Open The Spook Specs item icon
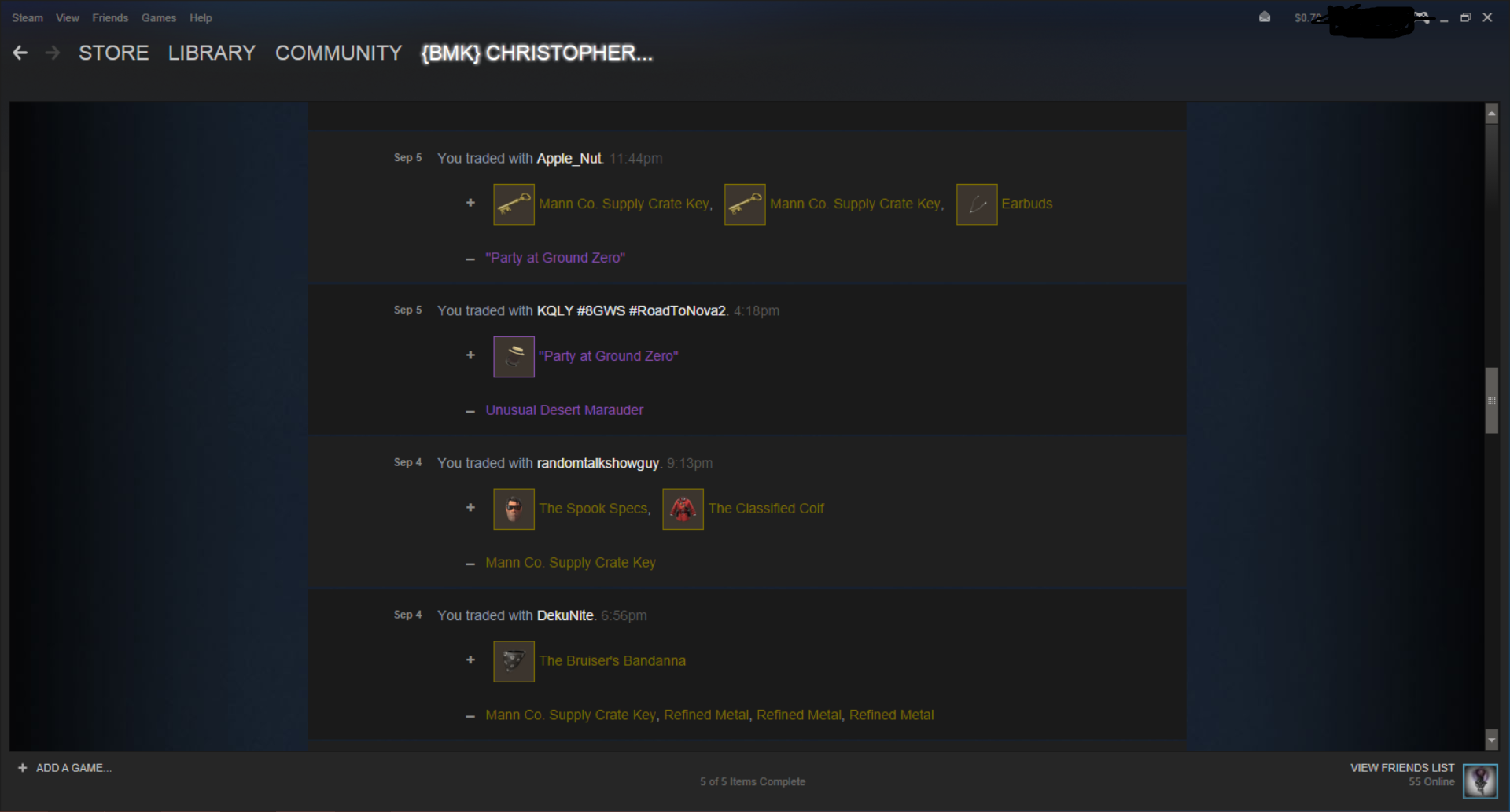This screenshot has height=812, width=1510. point(514,509)
